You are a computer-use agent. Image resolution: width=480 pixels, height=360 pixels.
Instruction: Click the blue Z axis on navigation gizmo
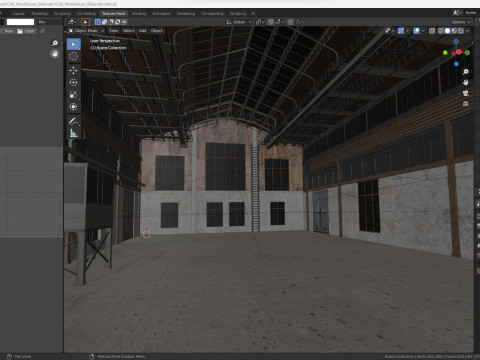[456, 42]
